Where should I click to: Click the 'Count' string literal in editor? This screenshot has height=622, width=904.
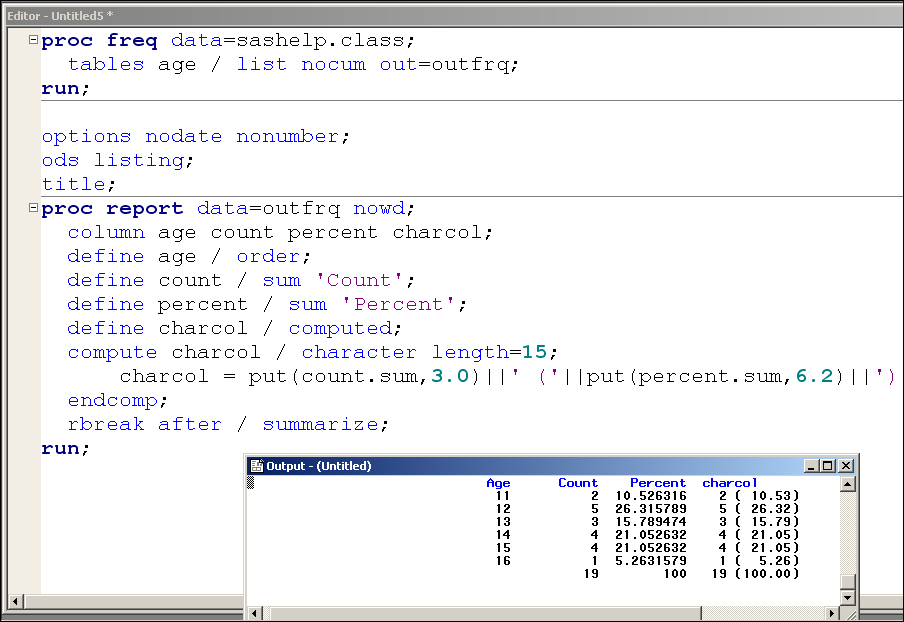359,280
